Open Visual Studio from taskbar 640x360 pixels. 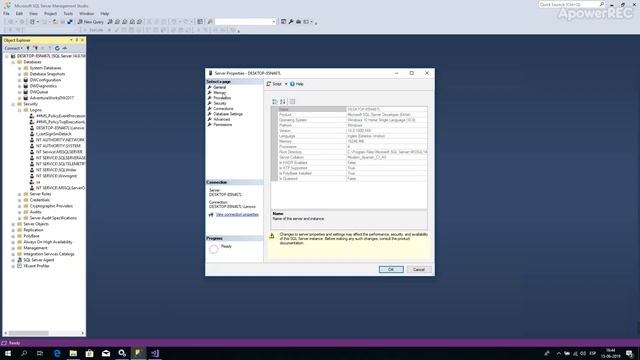coord(155,353)
